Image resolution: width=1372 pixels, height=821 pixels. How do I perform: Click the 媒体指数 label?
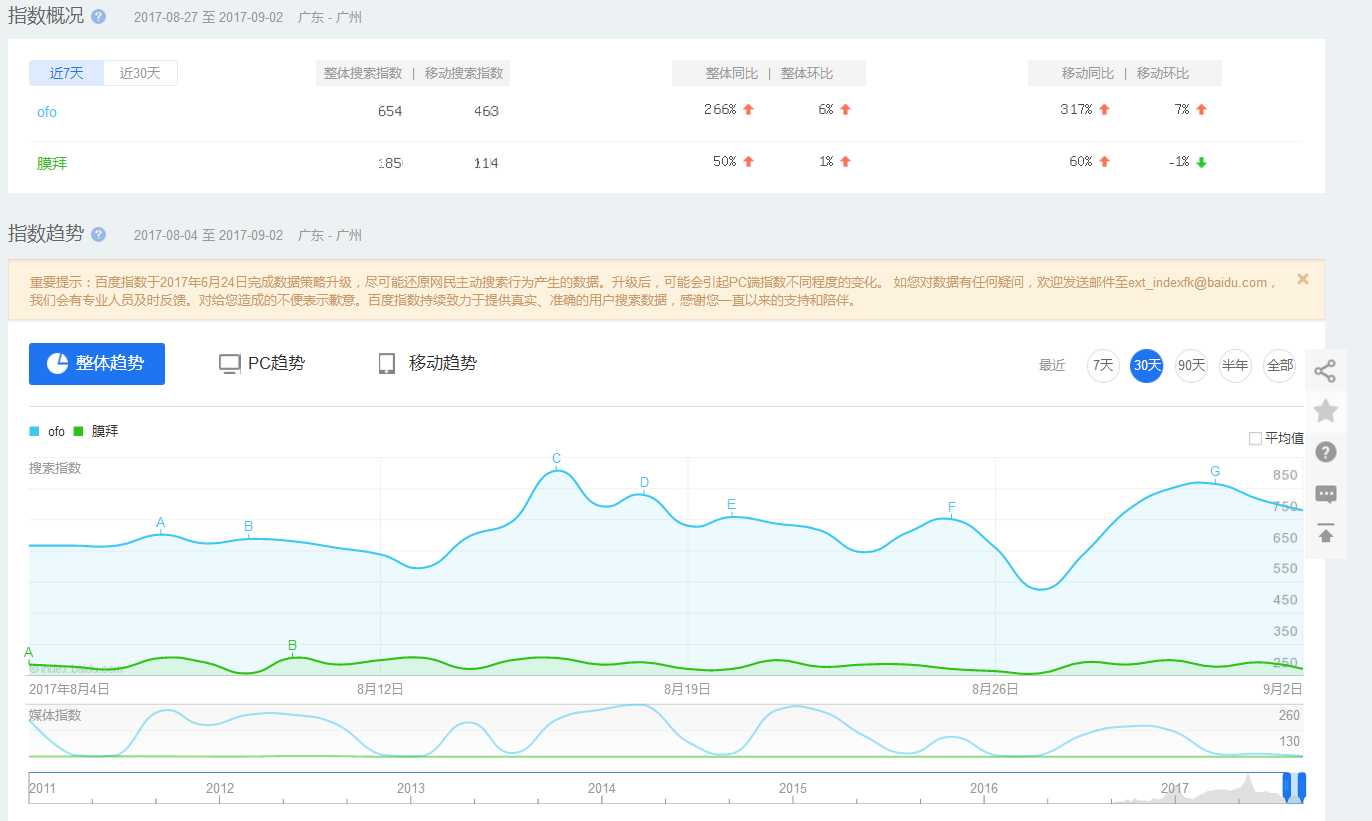[55, 715]
